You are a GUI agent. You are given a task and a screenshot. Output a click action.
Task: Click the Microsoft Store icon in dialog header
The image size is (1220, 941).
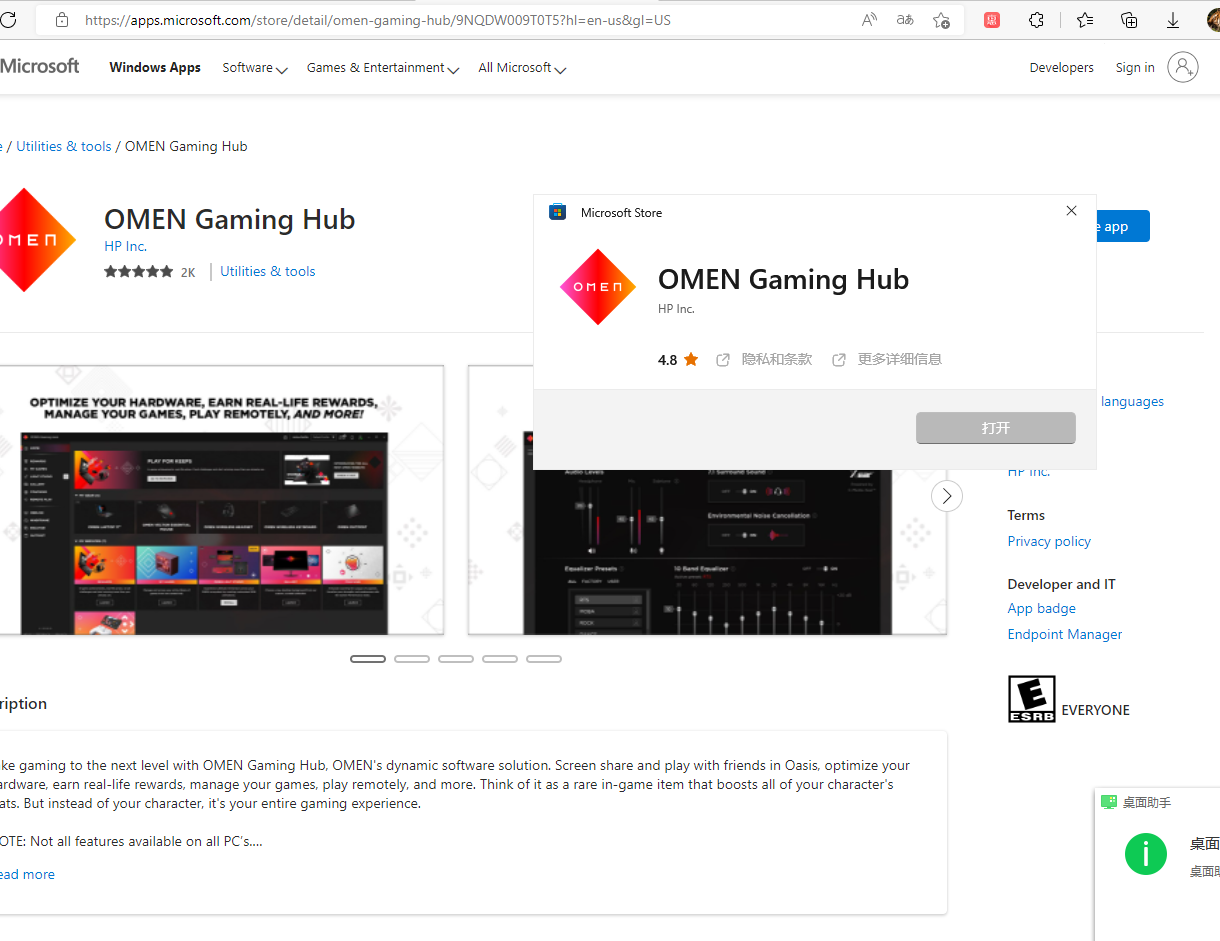click(557, 211)
